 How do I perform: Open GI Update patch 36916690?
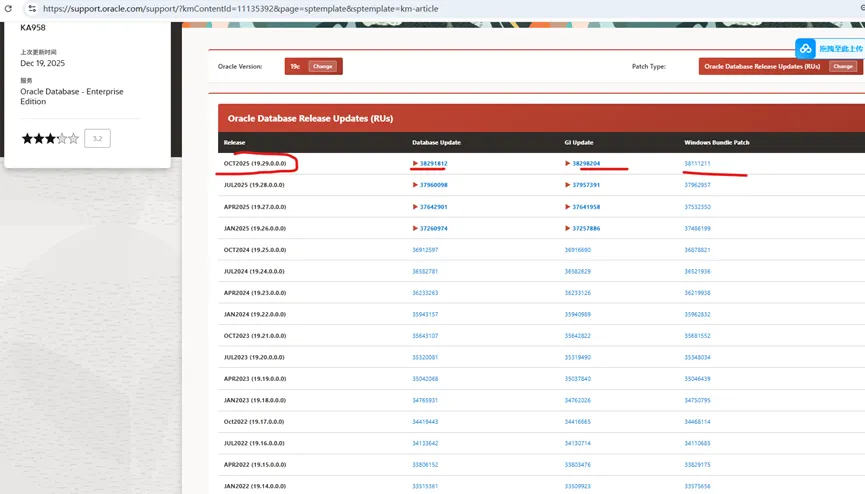(x=578, y=250)
